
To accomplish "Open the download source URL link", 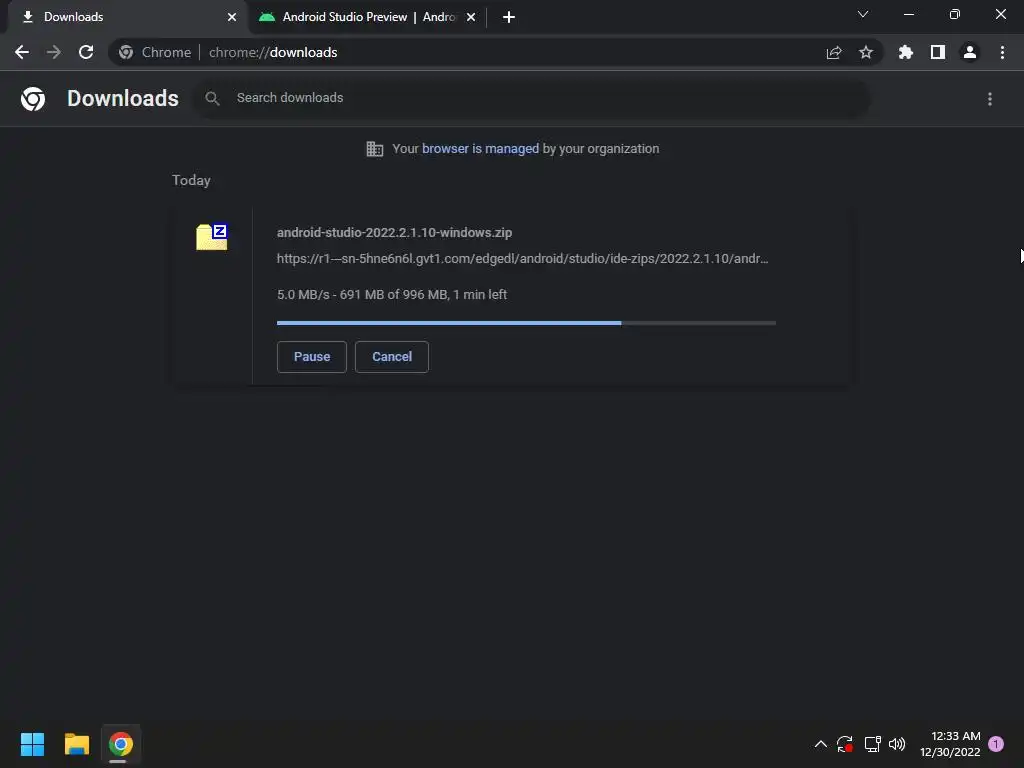I will click(522, 259).
